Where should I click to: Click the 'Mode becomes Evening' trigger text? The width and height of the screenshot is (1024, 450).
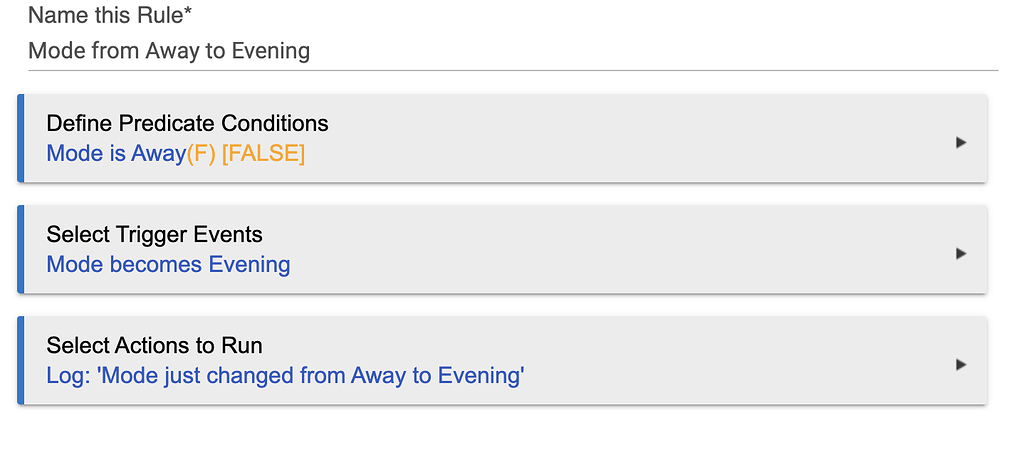click(x=168, y=265)
